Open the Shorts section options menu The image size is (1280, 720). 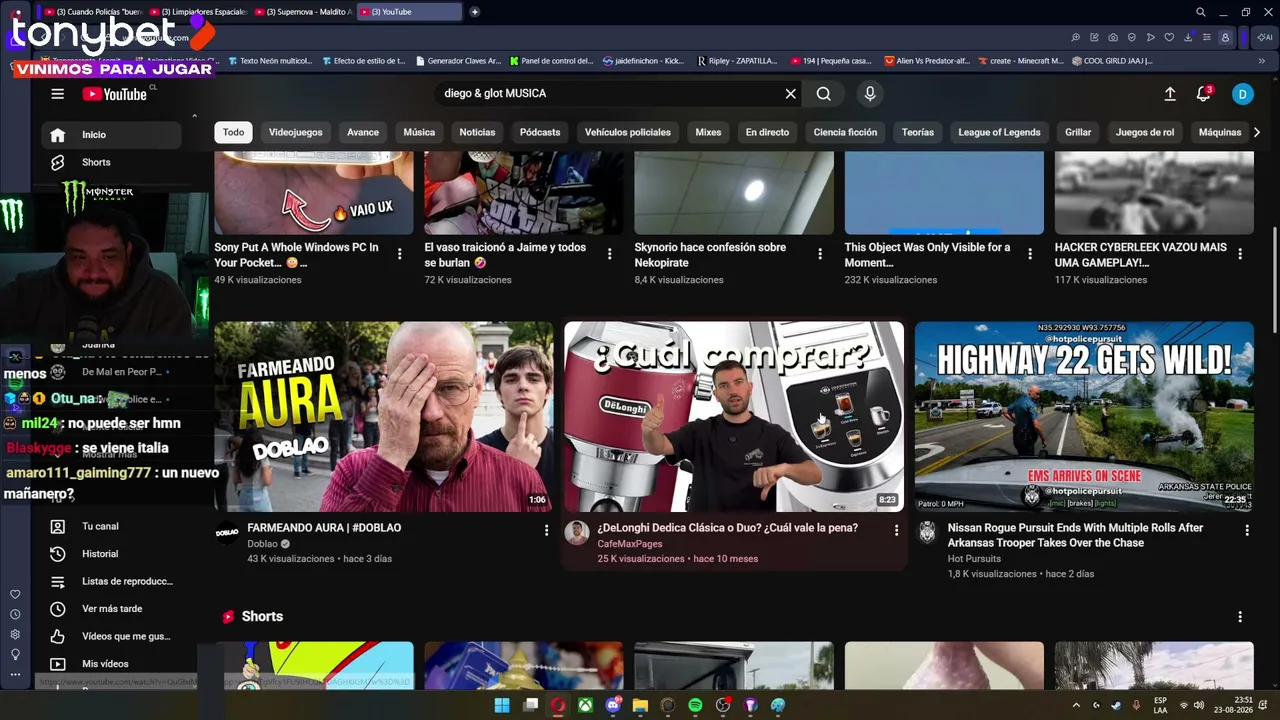pyautogui.click(x=1240, y=617)
